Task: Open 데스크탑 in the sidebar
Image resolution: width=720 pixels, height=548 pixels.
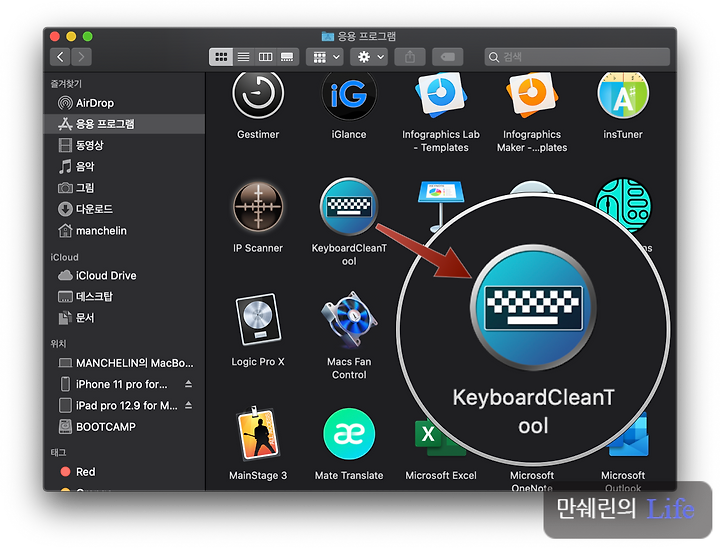Action: [124, 296]
